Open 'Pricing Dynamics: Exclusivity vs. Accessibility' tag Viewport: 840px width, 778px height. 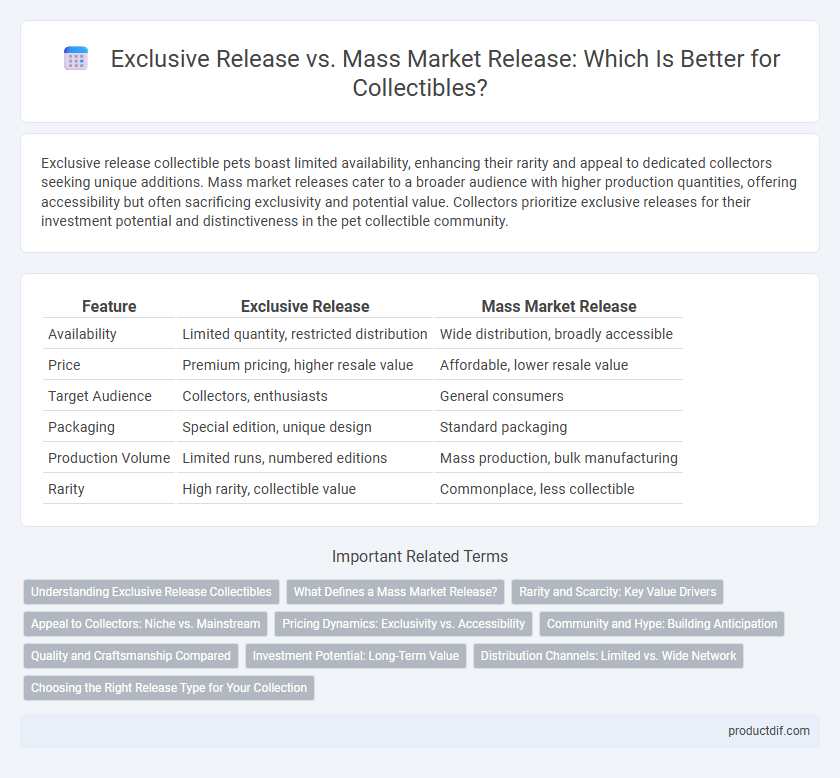403,624
